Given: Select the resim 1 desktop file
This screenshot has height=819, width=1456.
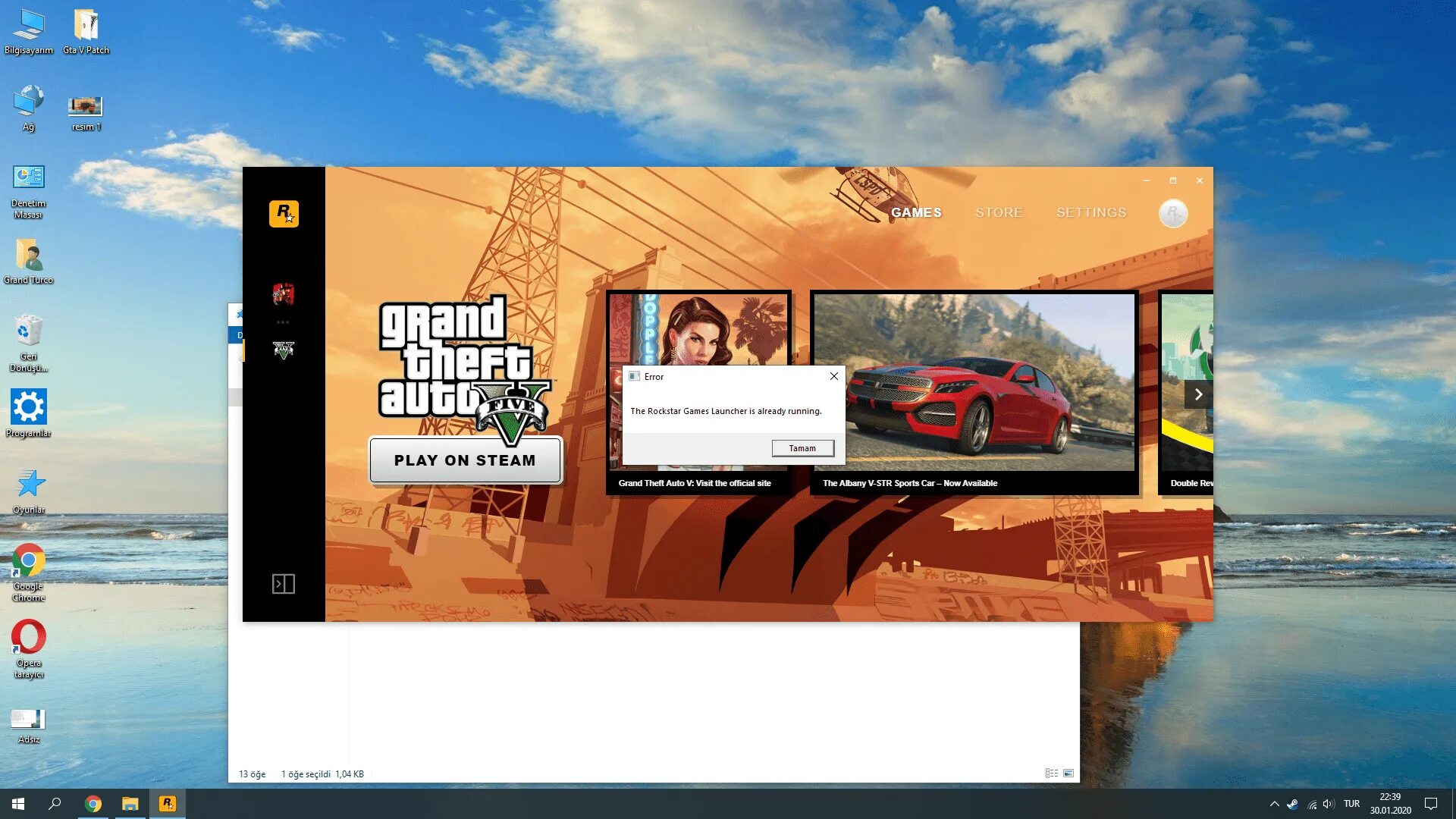Looking at the screenshot, I should pyautogui.click(x=86, y=113).
